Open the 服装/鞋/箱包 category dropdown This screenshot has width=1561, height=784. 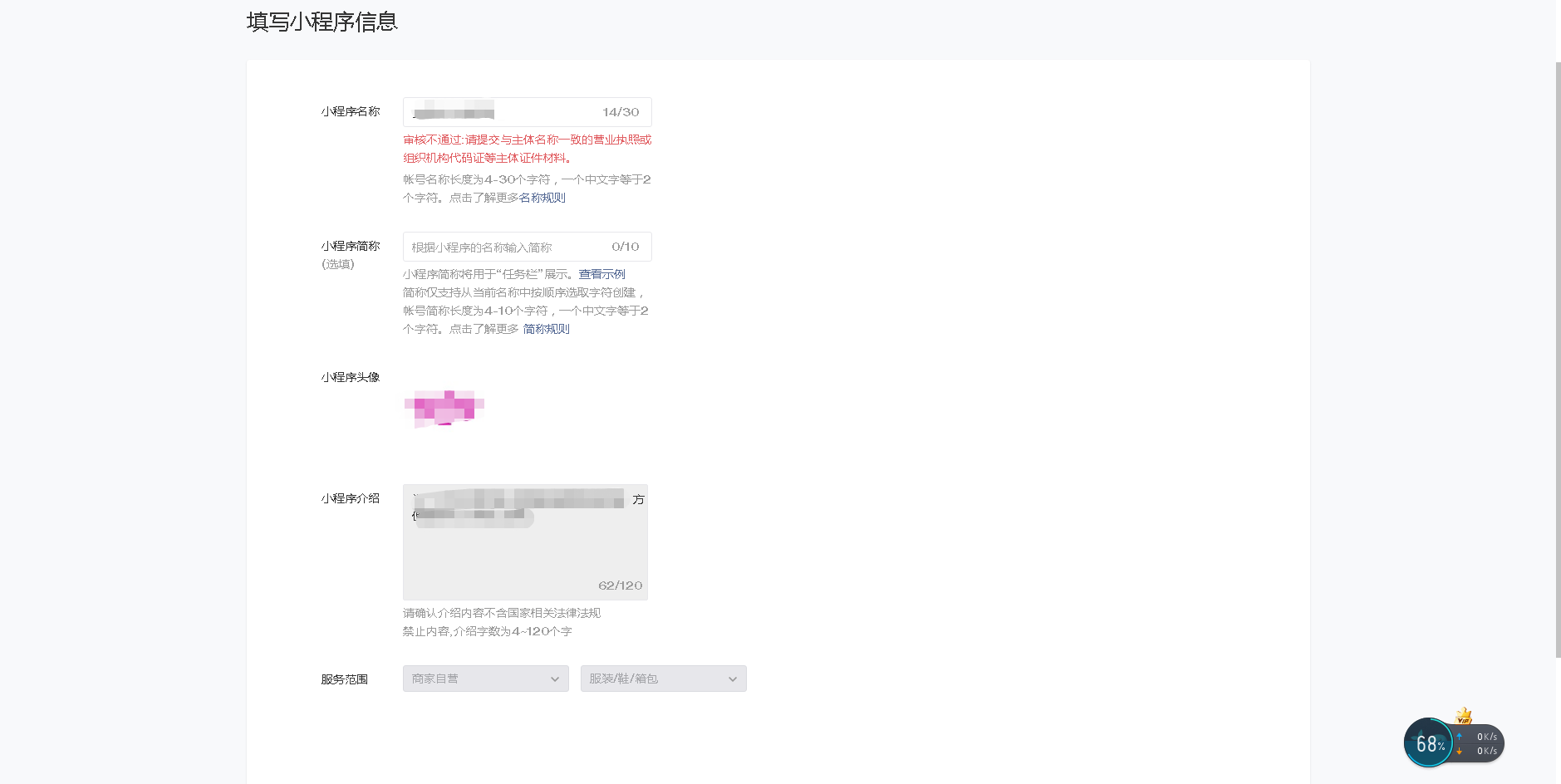click(664, 679)
